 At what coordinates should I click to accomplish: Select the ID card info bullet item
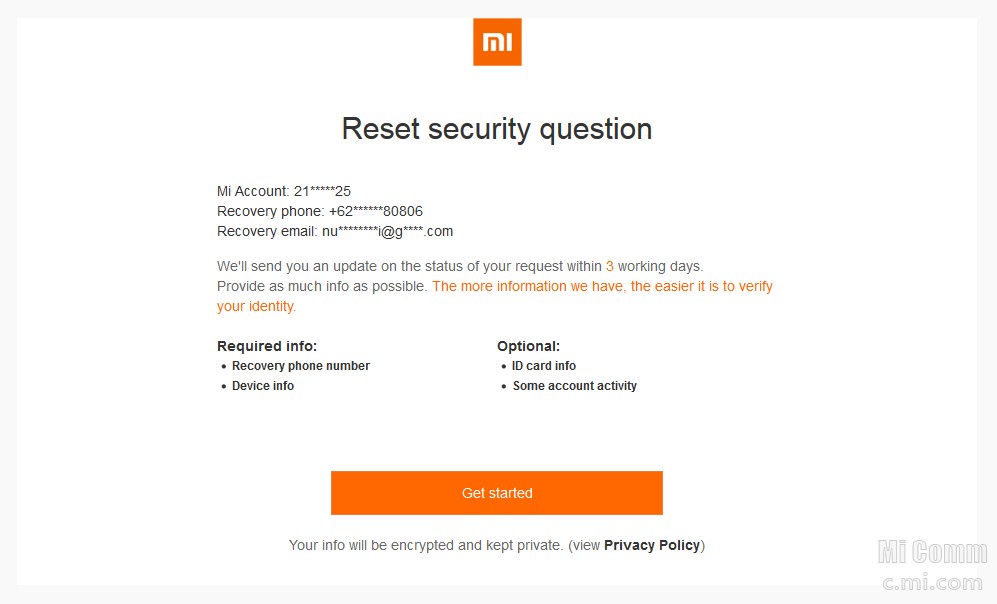(x=544, y=366)
